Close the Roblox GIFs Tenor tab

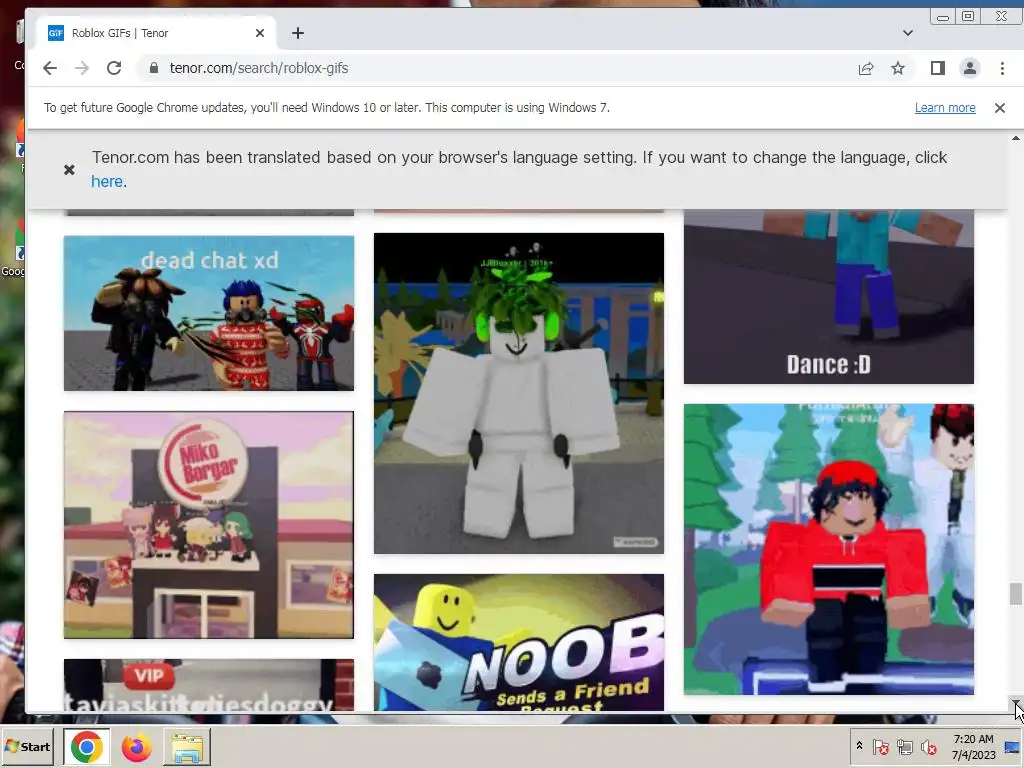260,33
